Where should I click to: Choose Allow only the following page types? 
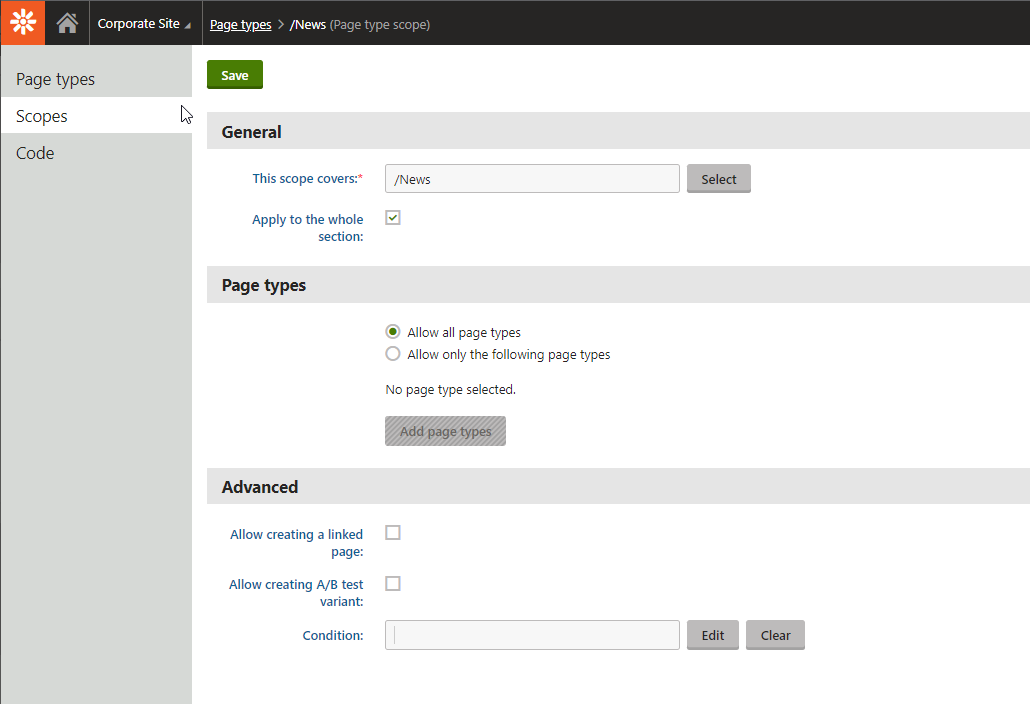click(393, 354)
